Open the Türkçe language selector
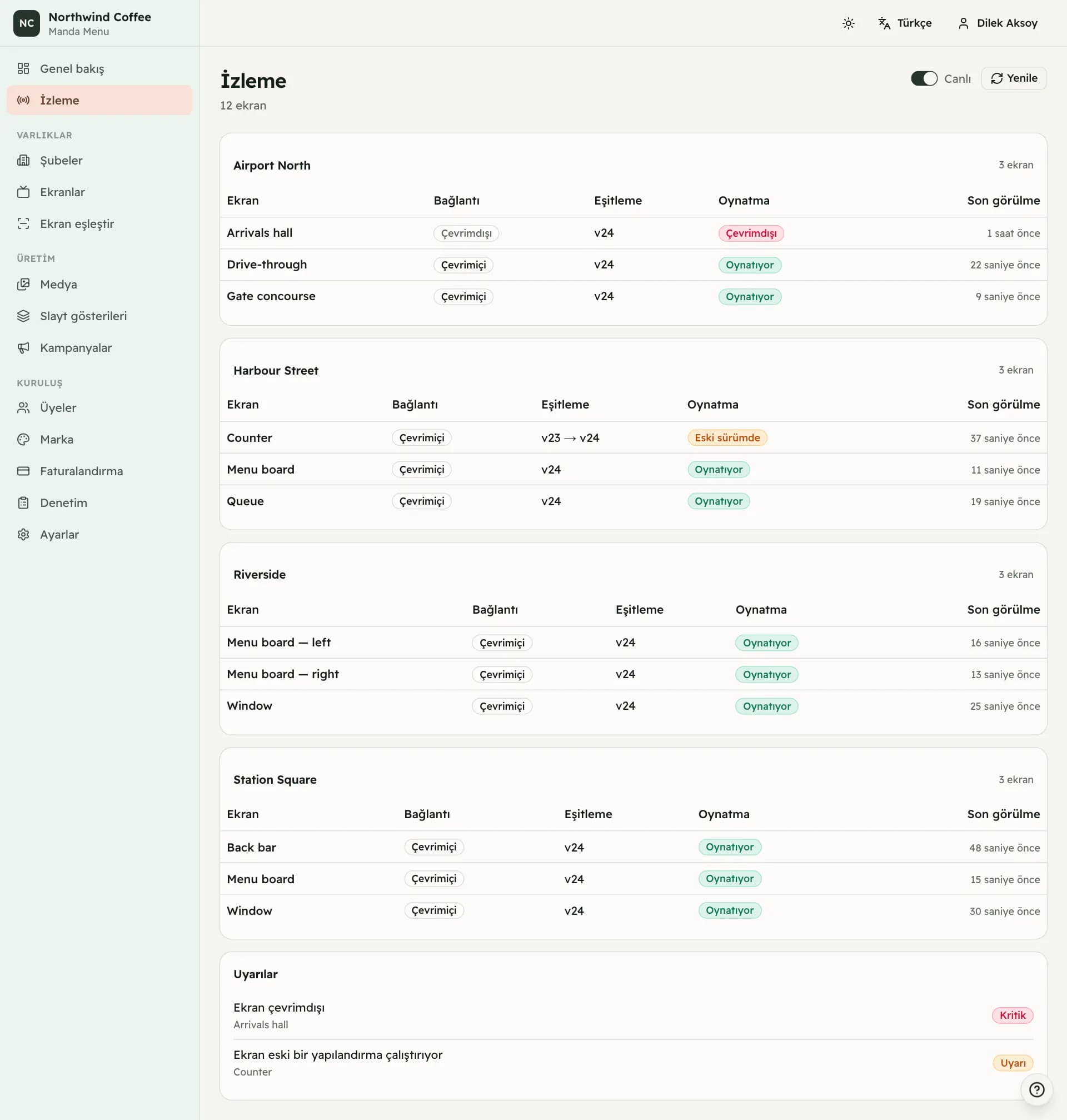The height and width of the screenshot is (1120, 1067). tap(904, 23)
